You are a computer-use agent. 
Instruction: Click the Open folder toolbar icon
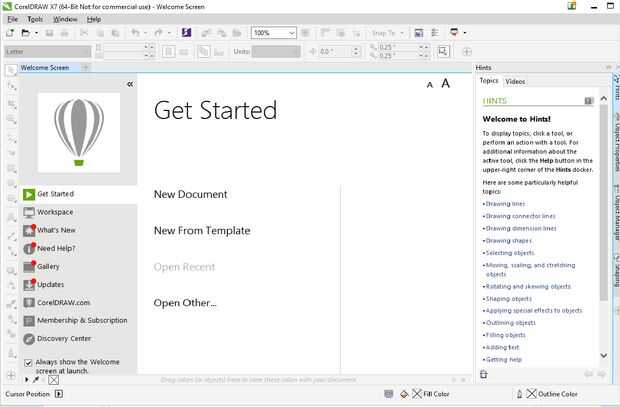click(x=26, y=33)
